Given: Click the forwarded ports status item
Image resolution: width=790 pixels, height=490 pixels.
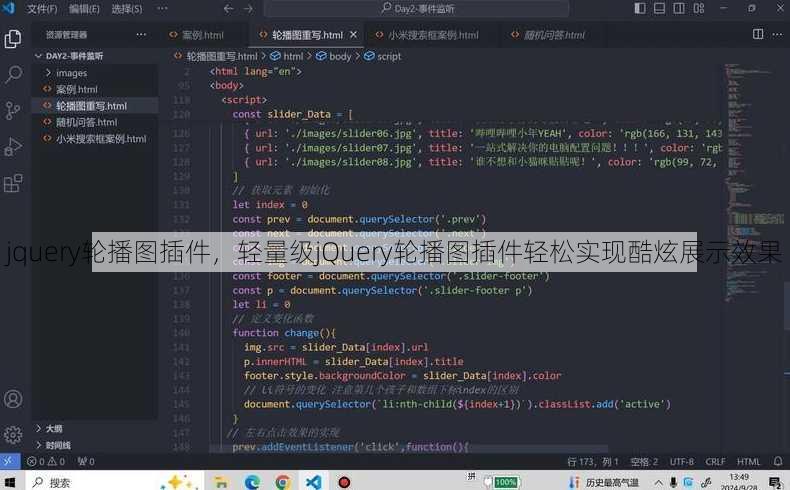Looking at the screenshot, I should [x=86, y=461].
